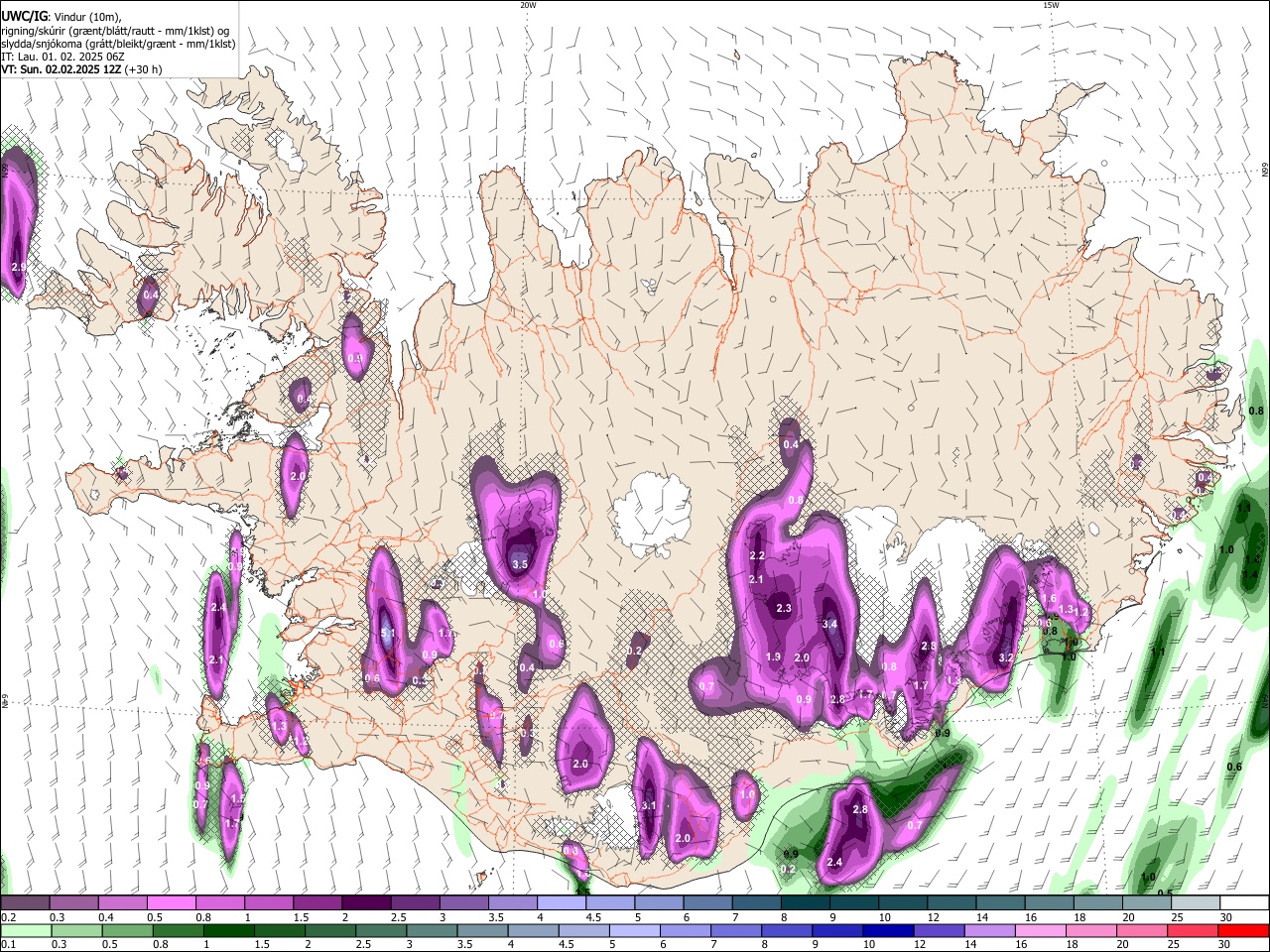1270x952 pixels.
Task: Select upper scale pale grey swatch 25 to 30
Action: 1194,903
